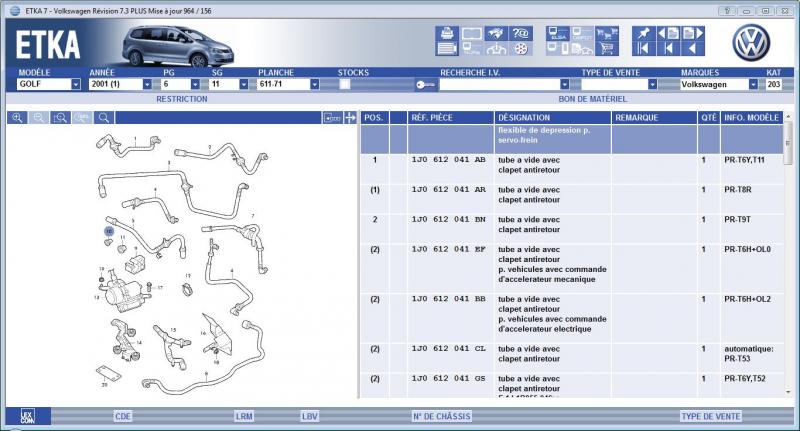
Task: Click the REMARQUE column header
Action: tap(654, 118)
